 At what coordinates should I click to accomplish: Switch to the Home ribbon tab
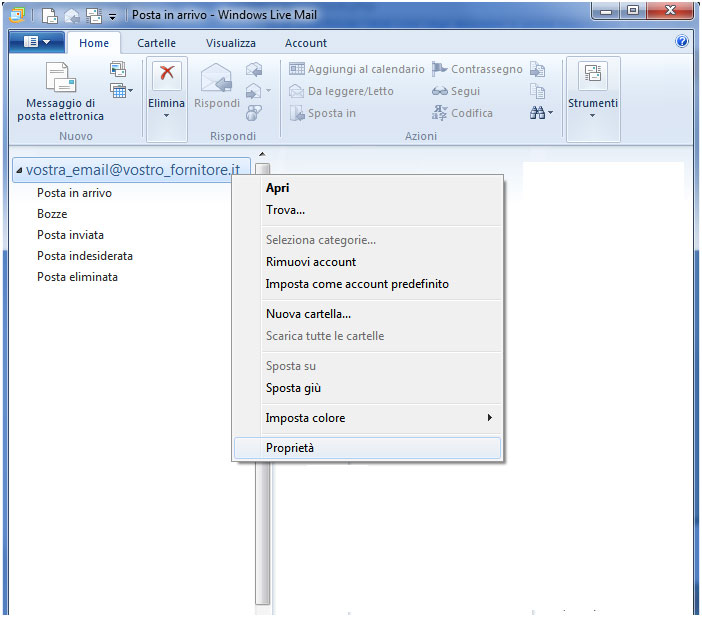(x=94, y=43)
